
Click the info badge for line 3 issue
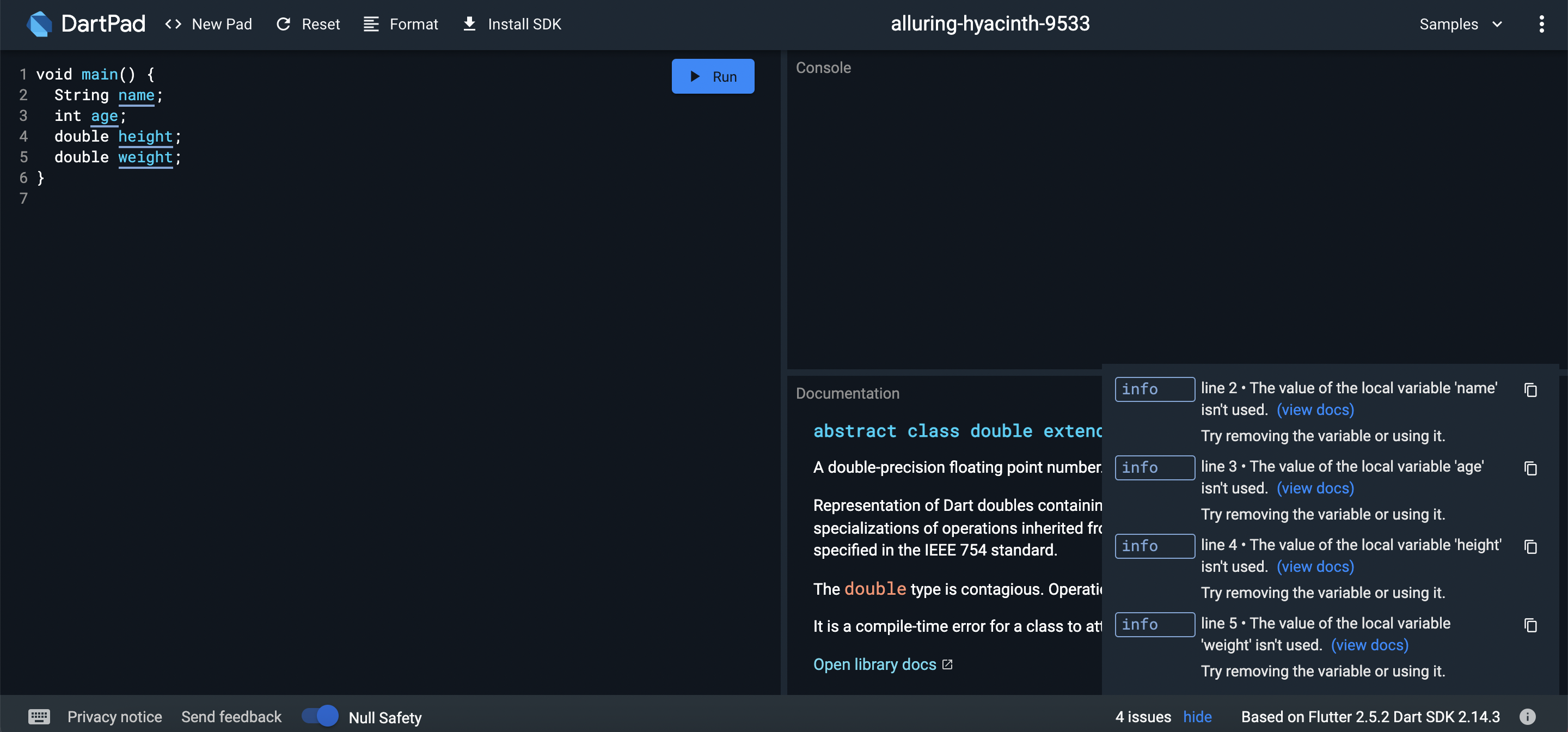click(x=1155, y=468)
